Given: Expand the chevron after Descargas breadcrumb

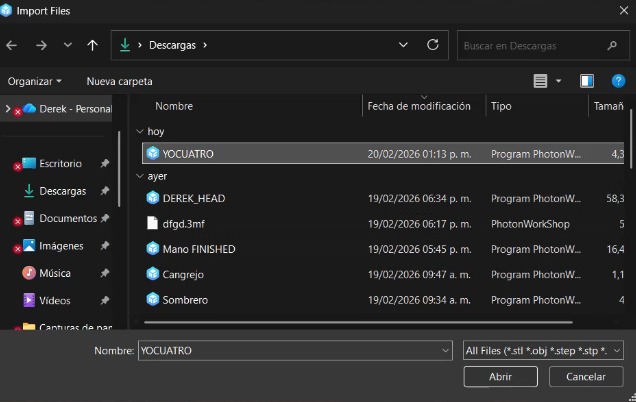Looking at the screenshot, I should pos(205,45).
